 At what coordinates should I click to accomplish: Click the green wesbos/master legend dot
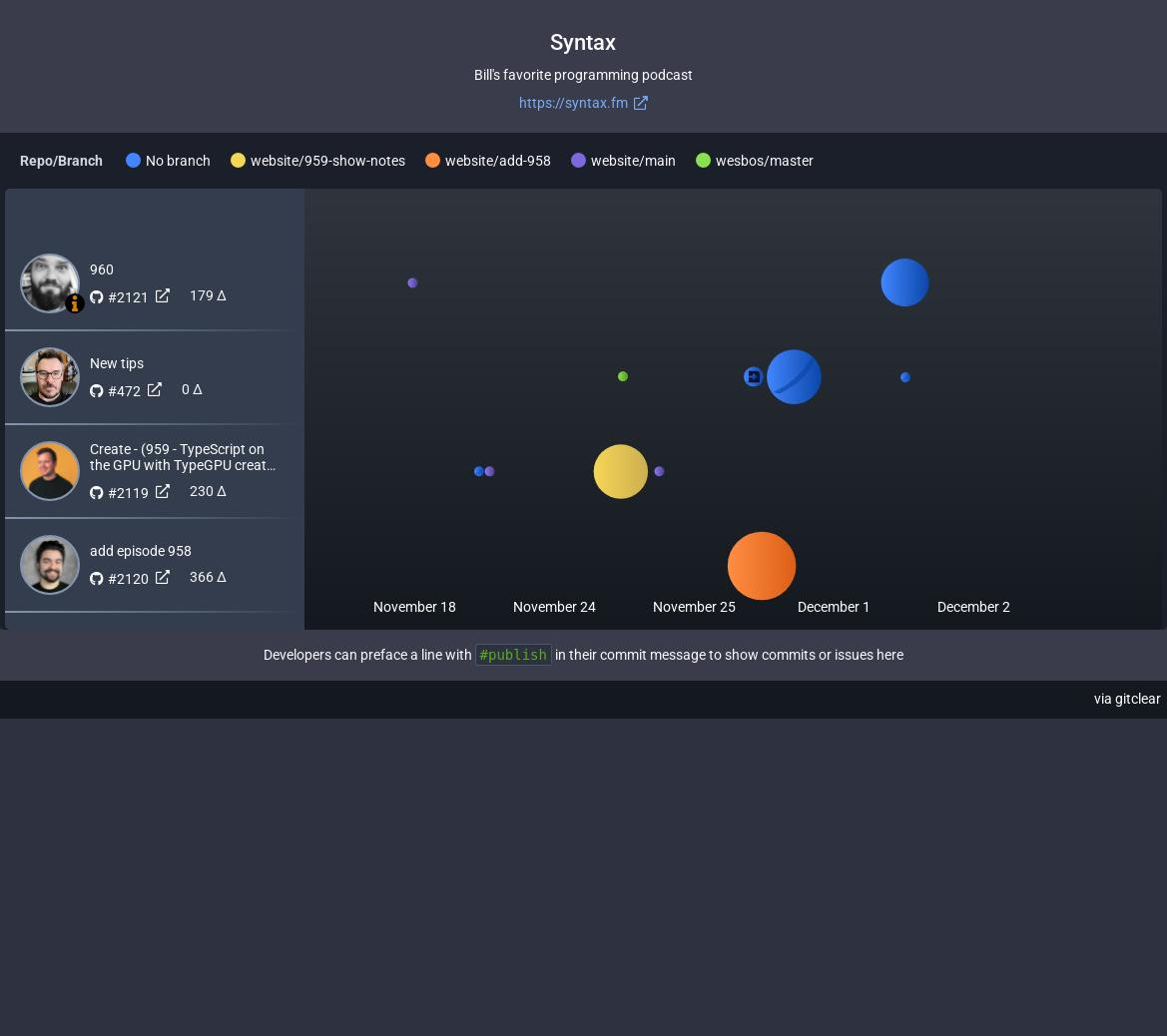pos(703,160)
